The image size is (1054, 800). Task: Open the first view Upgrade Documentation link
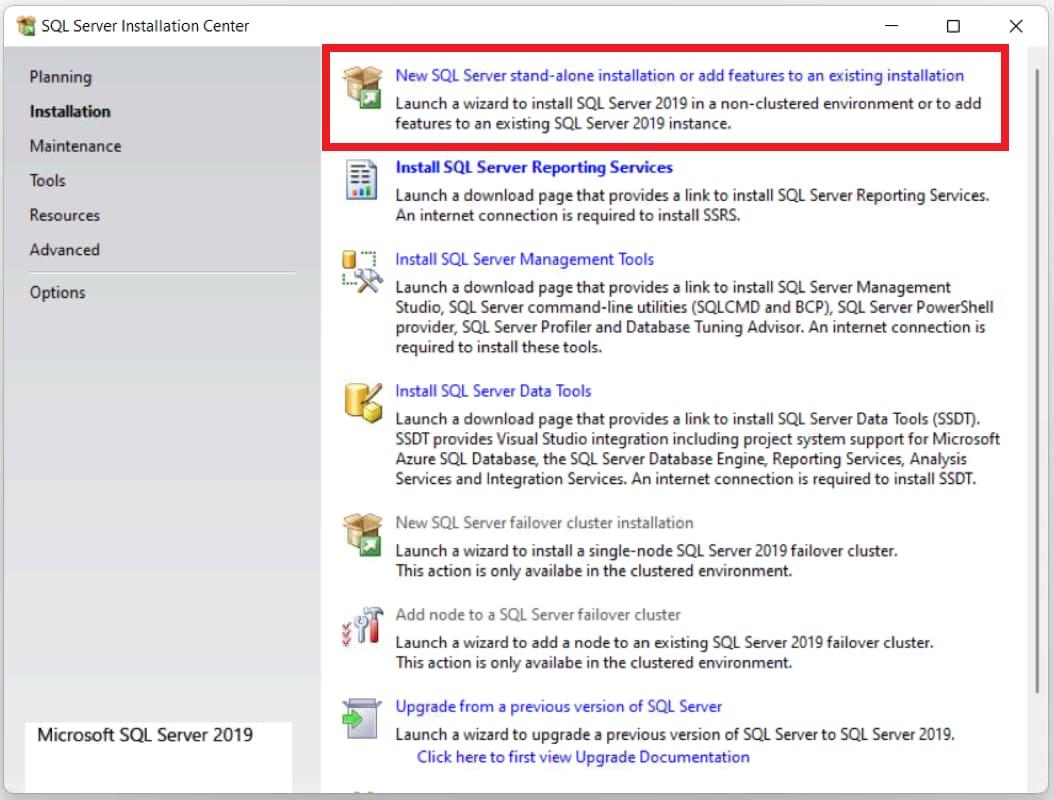[583, 757]
